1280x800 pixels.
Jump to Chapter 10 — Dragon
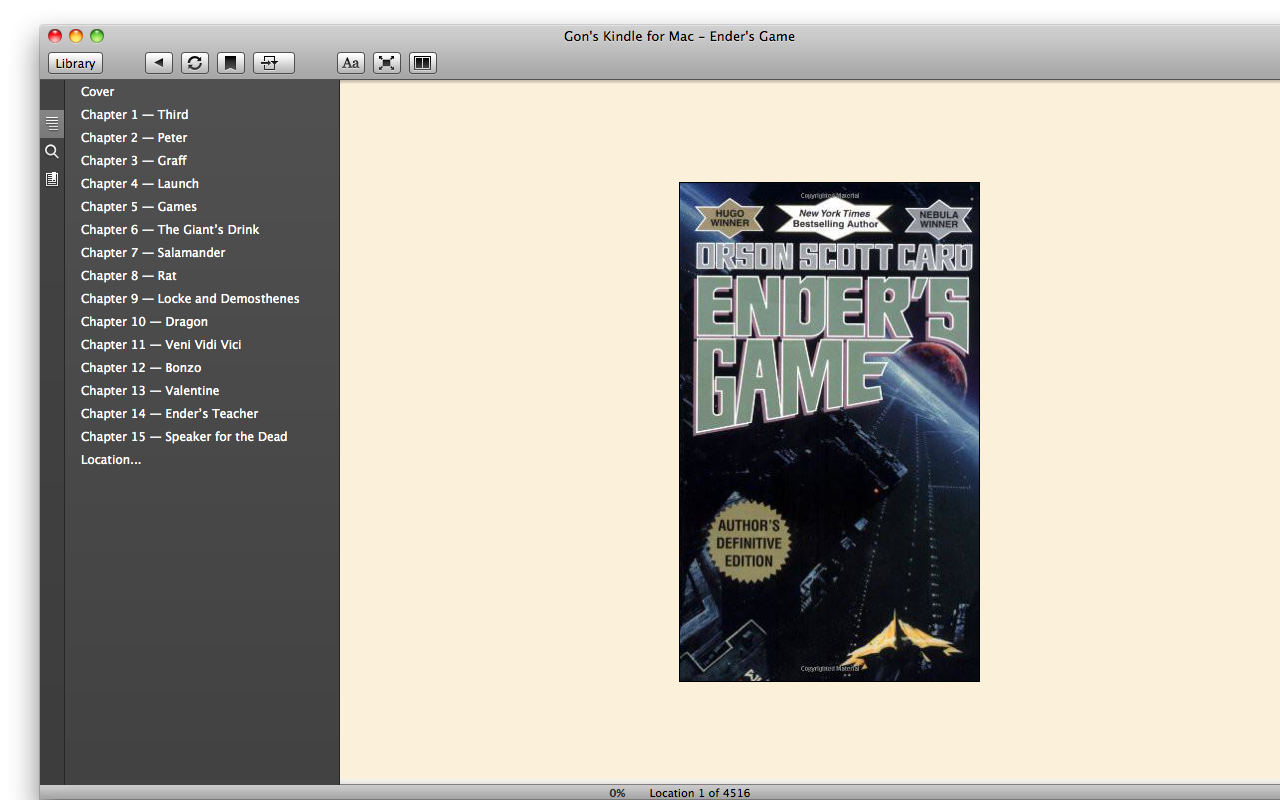145,322
